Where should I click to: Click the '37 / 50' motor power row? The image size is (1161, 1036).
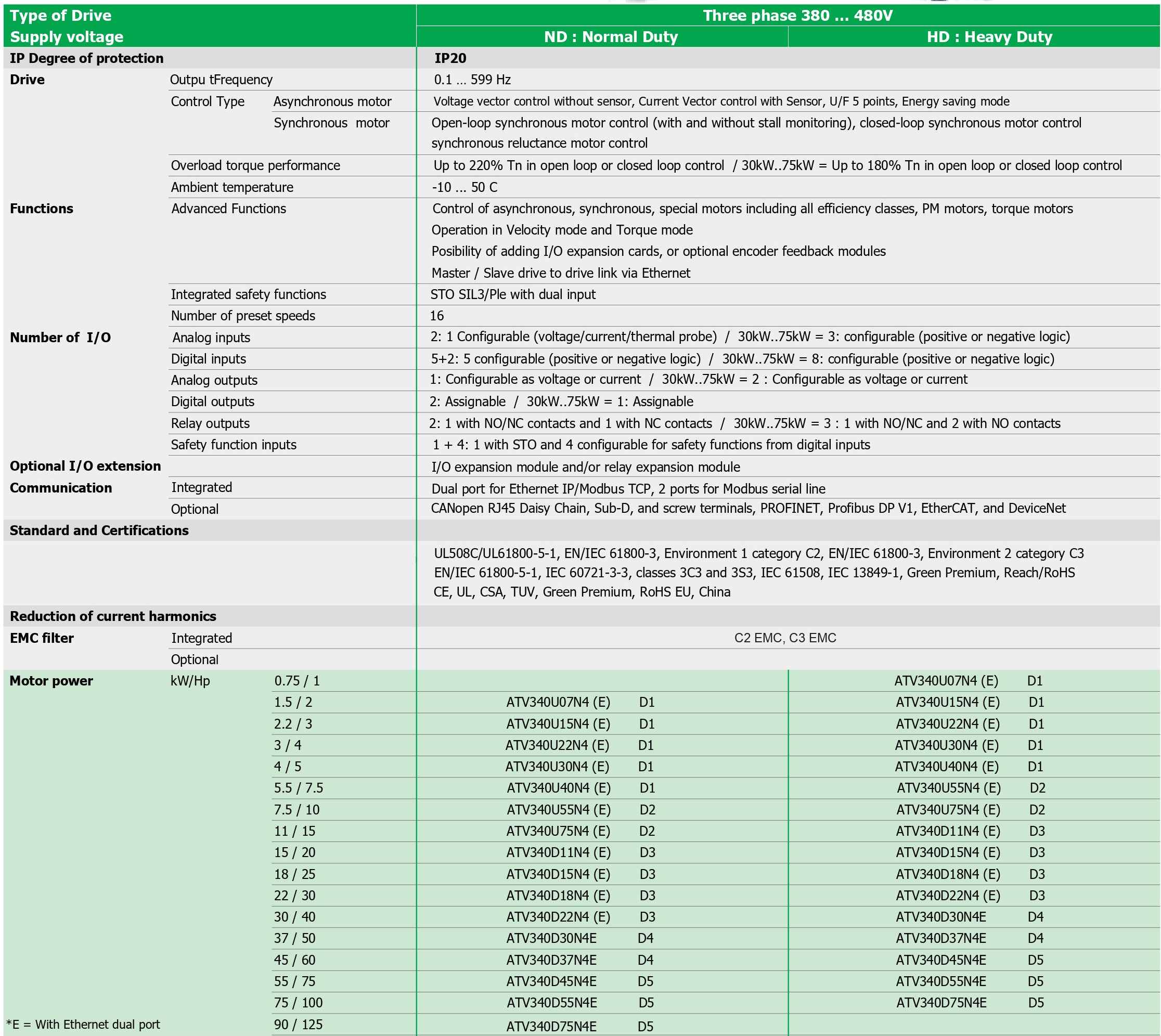(x=294, y=939)
